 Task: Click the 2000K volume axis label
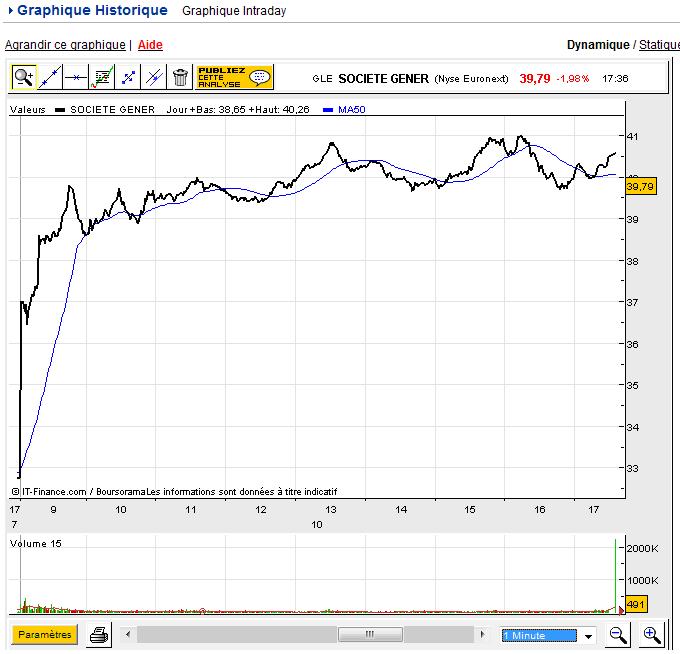pyautogui.click(x=643, y=548)
